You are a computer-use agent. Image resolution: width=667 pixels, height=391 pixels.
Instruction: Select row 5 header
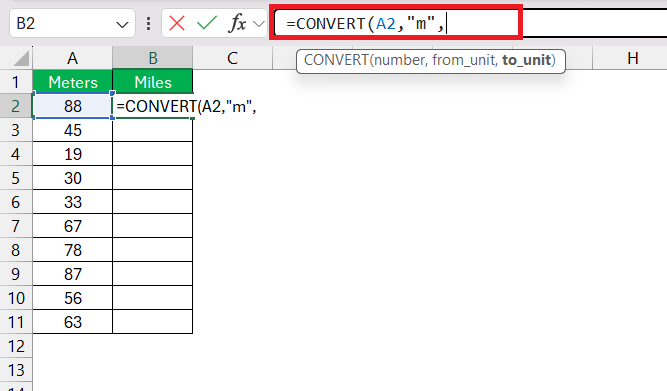coord(16,178)
